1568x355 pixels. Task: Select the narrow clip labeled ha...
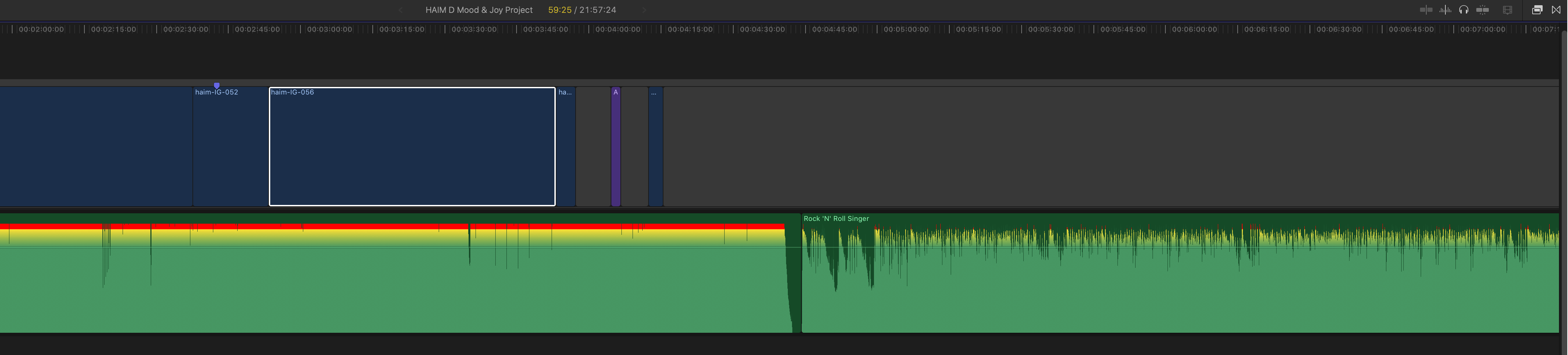[566, 147]
